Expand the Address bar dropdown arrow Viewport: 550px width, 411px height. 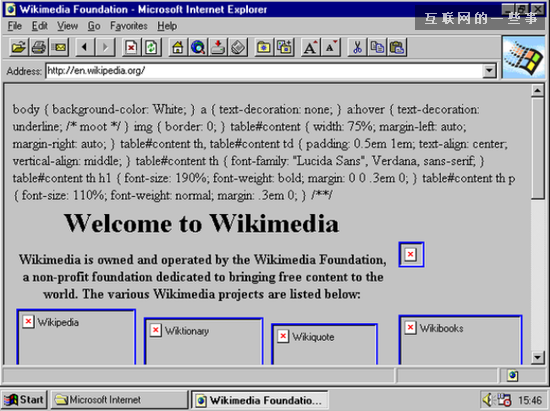click(x=489, y=71)
